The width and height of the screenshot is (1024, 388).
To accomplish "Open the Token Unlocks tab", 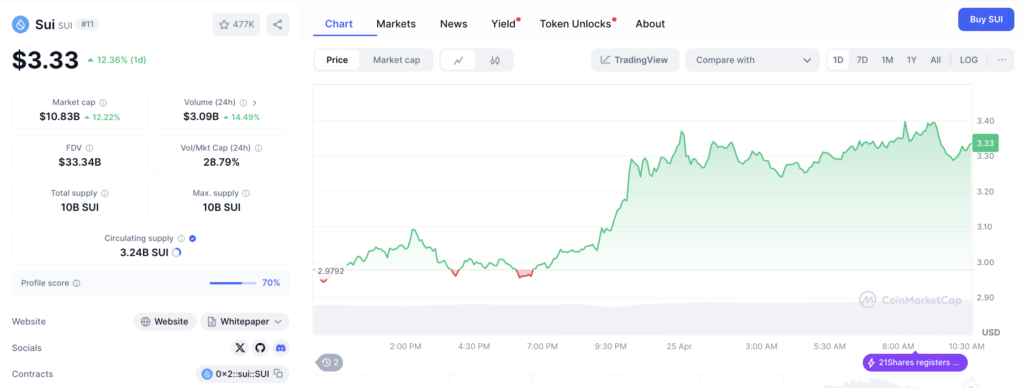I will point(575,24).
